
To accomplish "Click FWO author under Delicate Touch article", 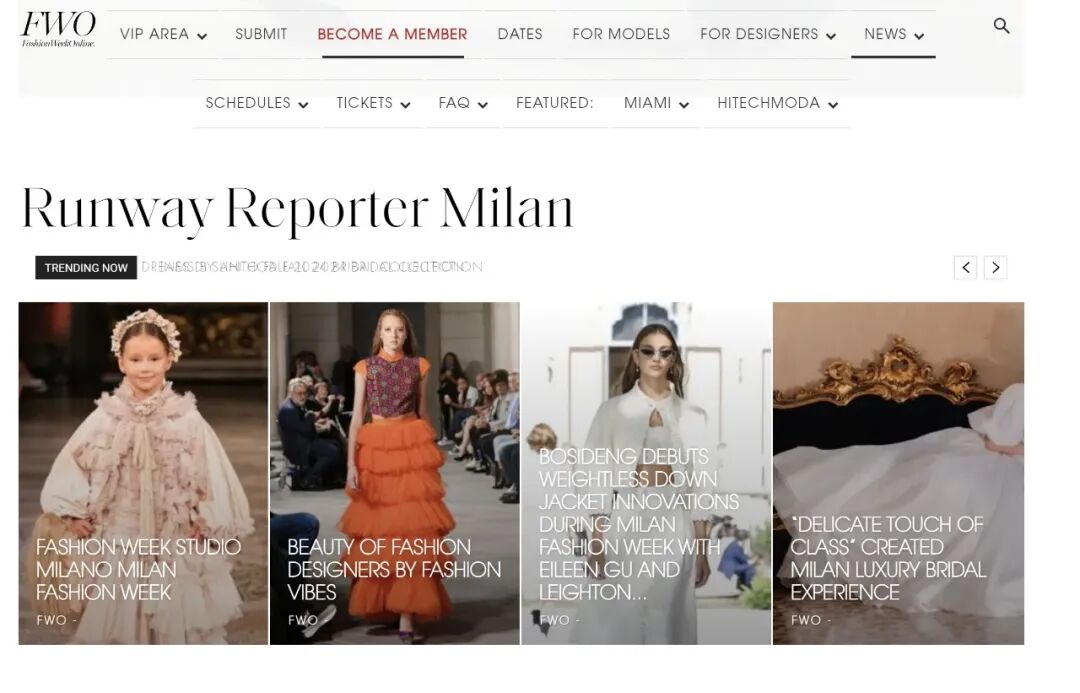I will point(806,620).
